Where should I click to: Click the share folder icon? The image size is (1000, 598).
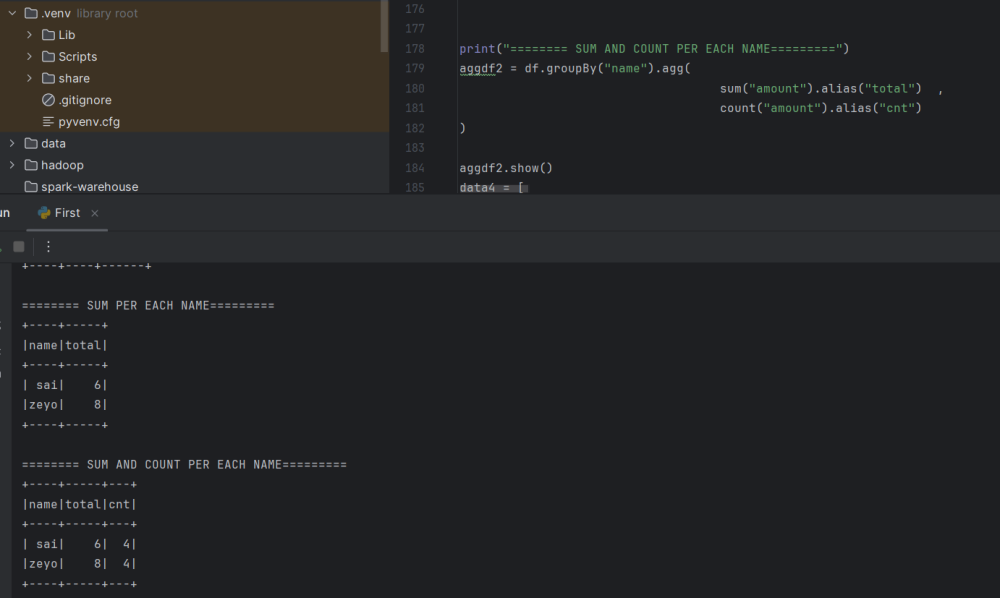click(x=48, y=78)
